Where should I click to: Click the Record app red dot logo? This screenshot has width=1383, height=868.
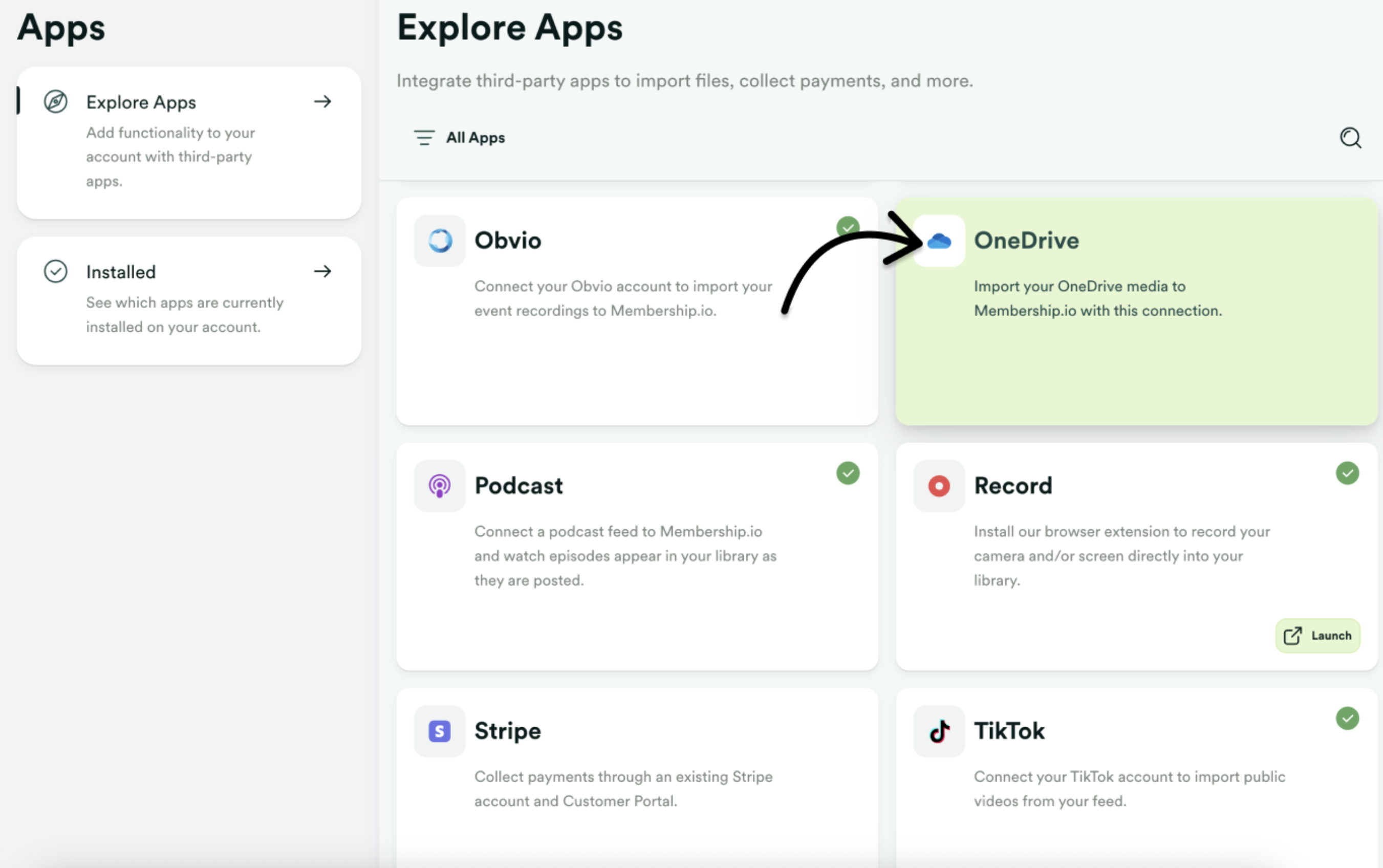tap(939, 486)
